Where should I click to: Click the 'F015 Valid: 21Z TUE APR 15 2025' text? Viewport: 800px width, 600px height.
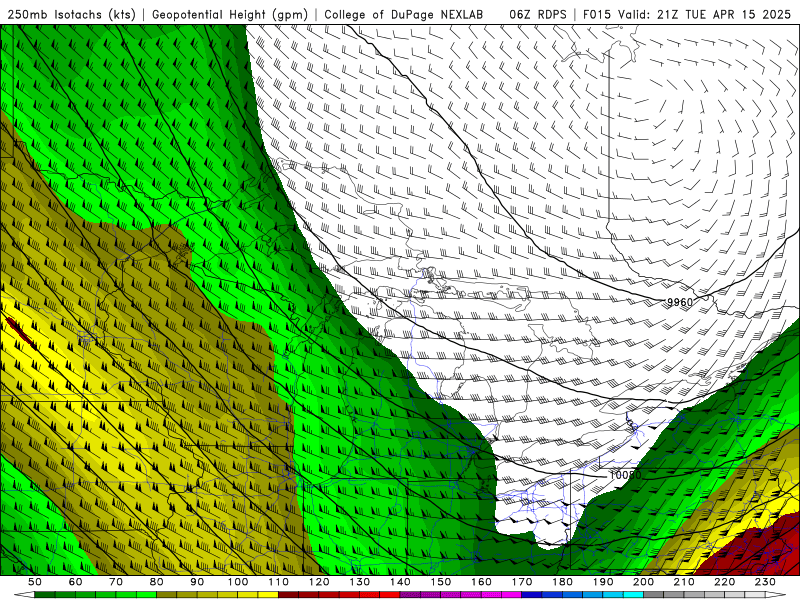687,14
